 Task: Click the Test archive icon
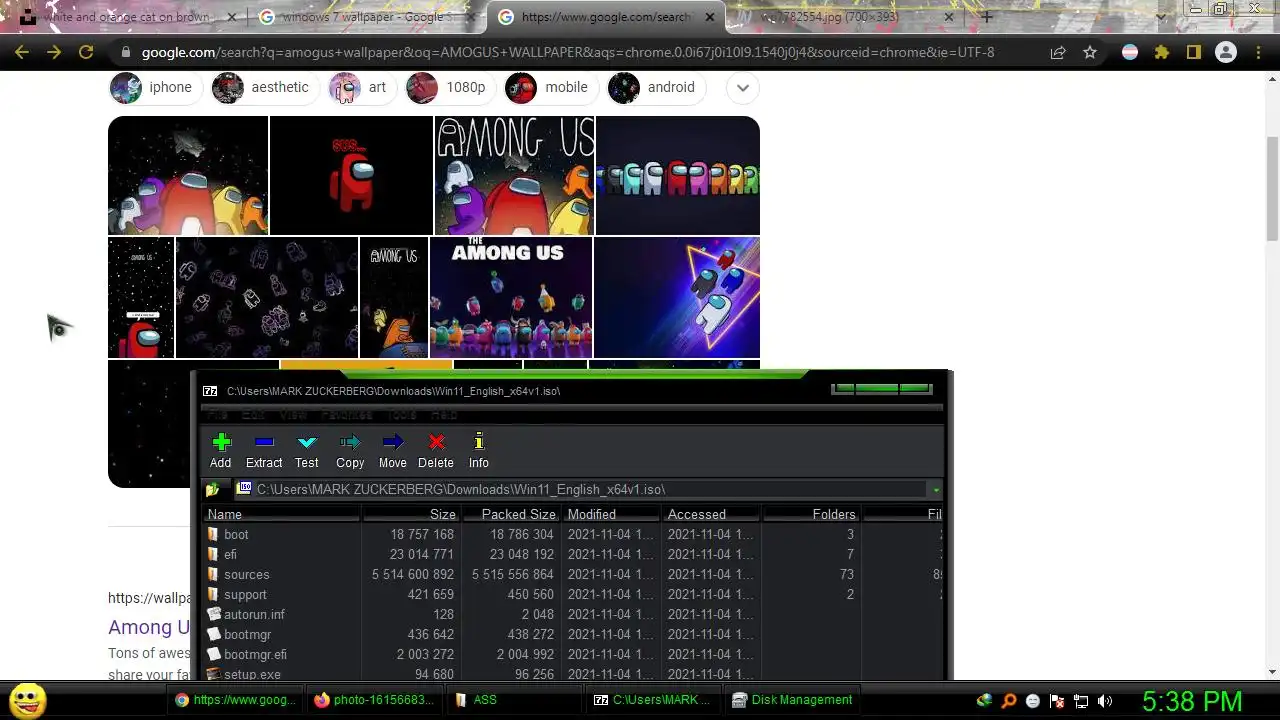click(307, 450)
